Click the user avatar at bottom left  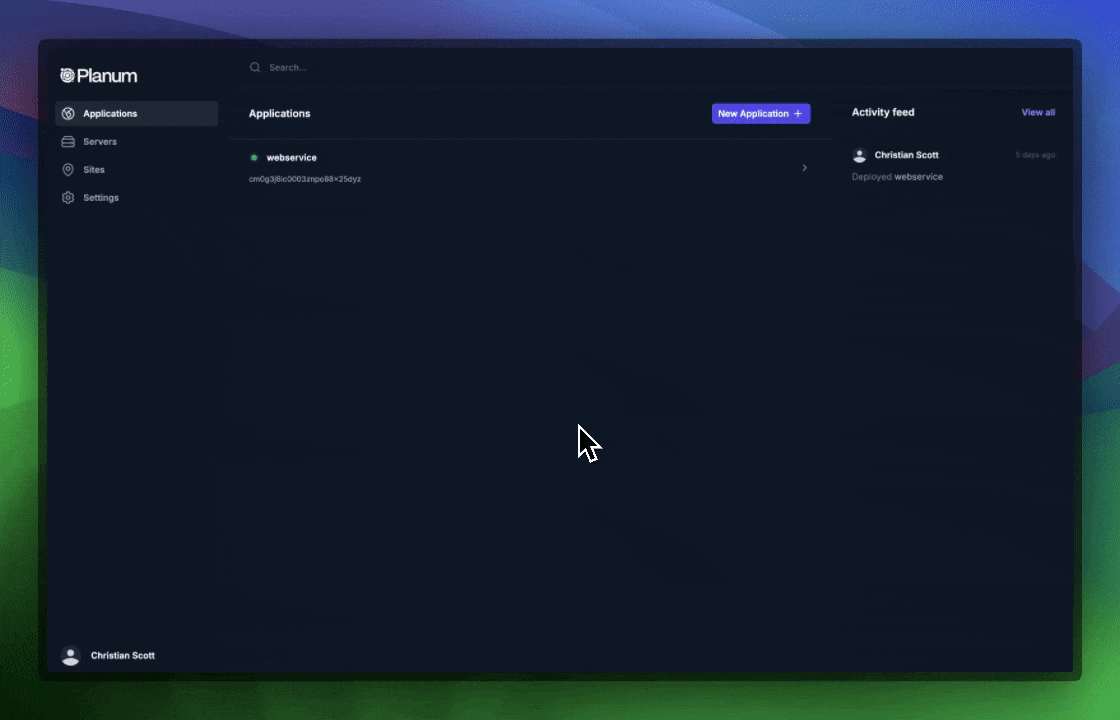(70, 656)
